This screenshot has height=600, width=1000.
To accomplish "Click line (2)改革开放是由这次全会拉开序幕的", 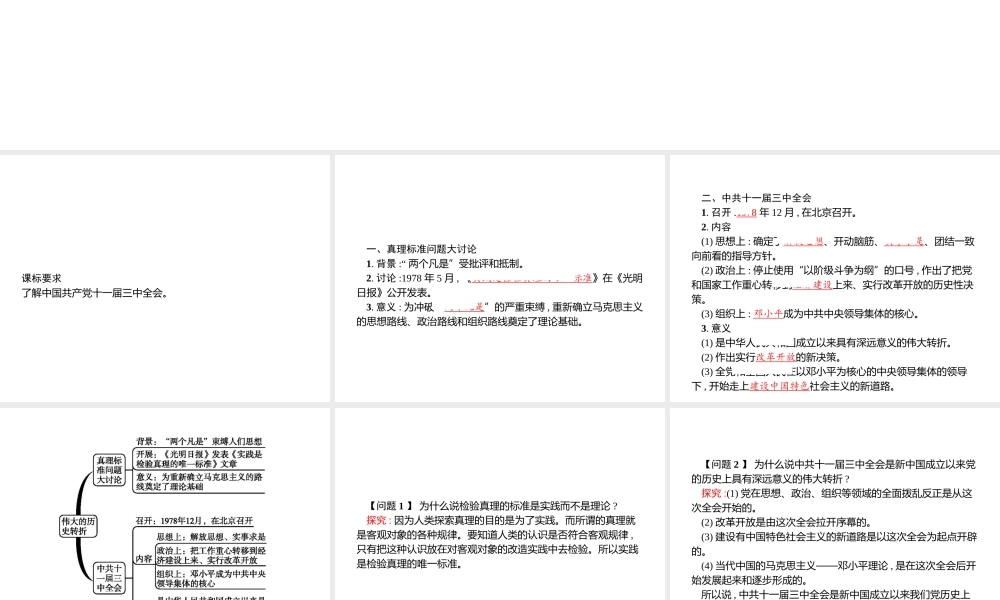I will (x=786, y=522).
